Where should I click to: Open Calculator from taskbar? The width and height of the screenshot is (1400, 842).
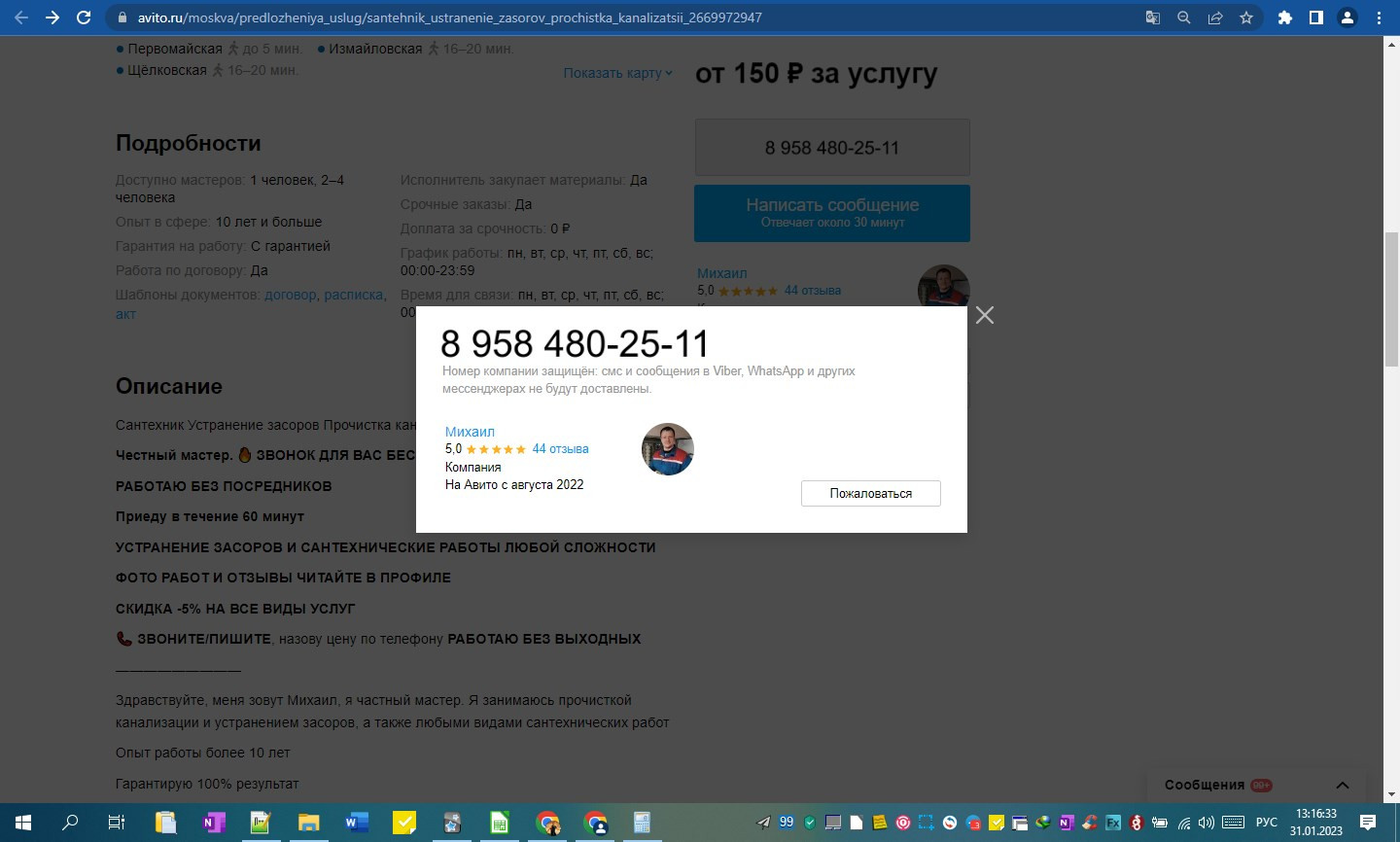(642, 823)
